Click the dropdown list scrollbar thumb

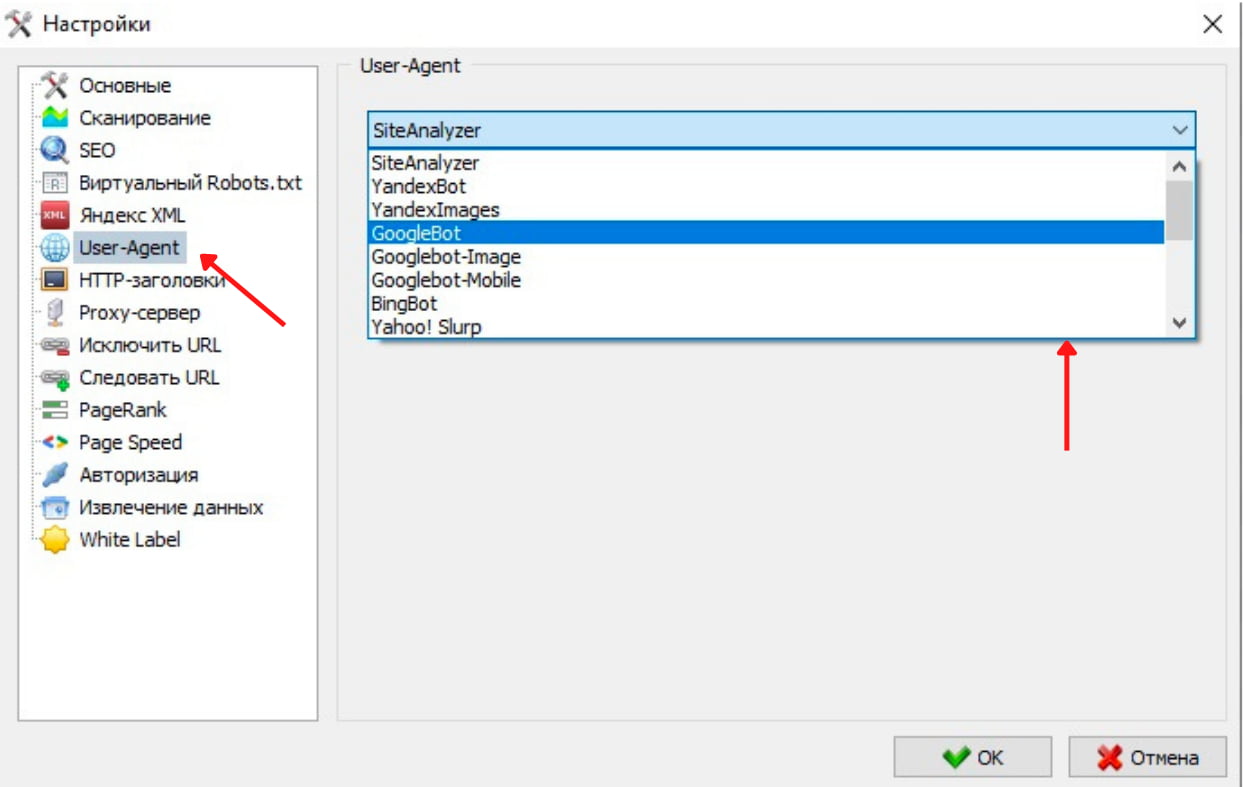coord(1180,210)
